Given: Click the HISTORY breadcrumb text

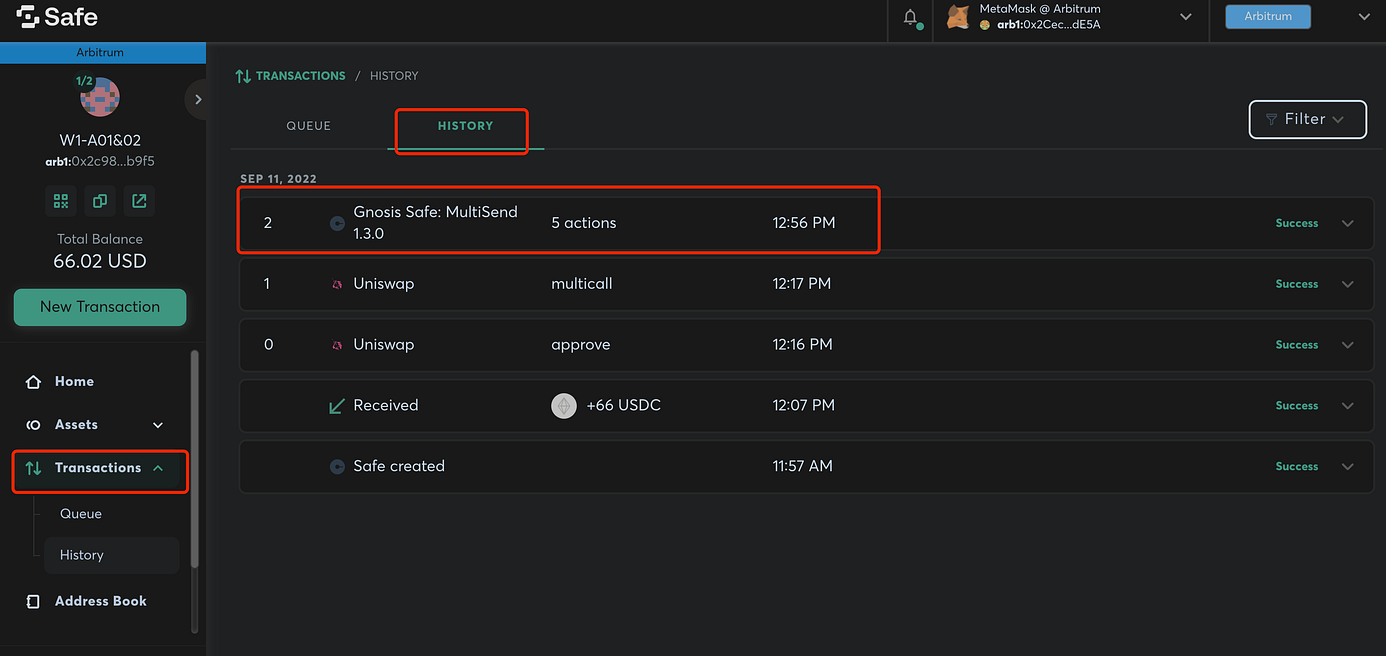Looking at the screenshot, I should click(394, 76).
